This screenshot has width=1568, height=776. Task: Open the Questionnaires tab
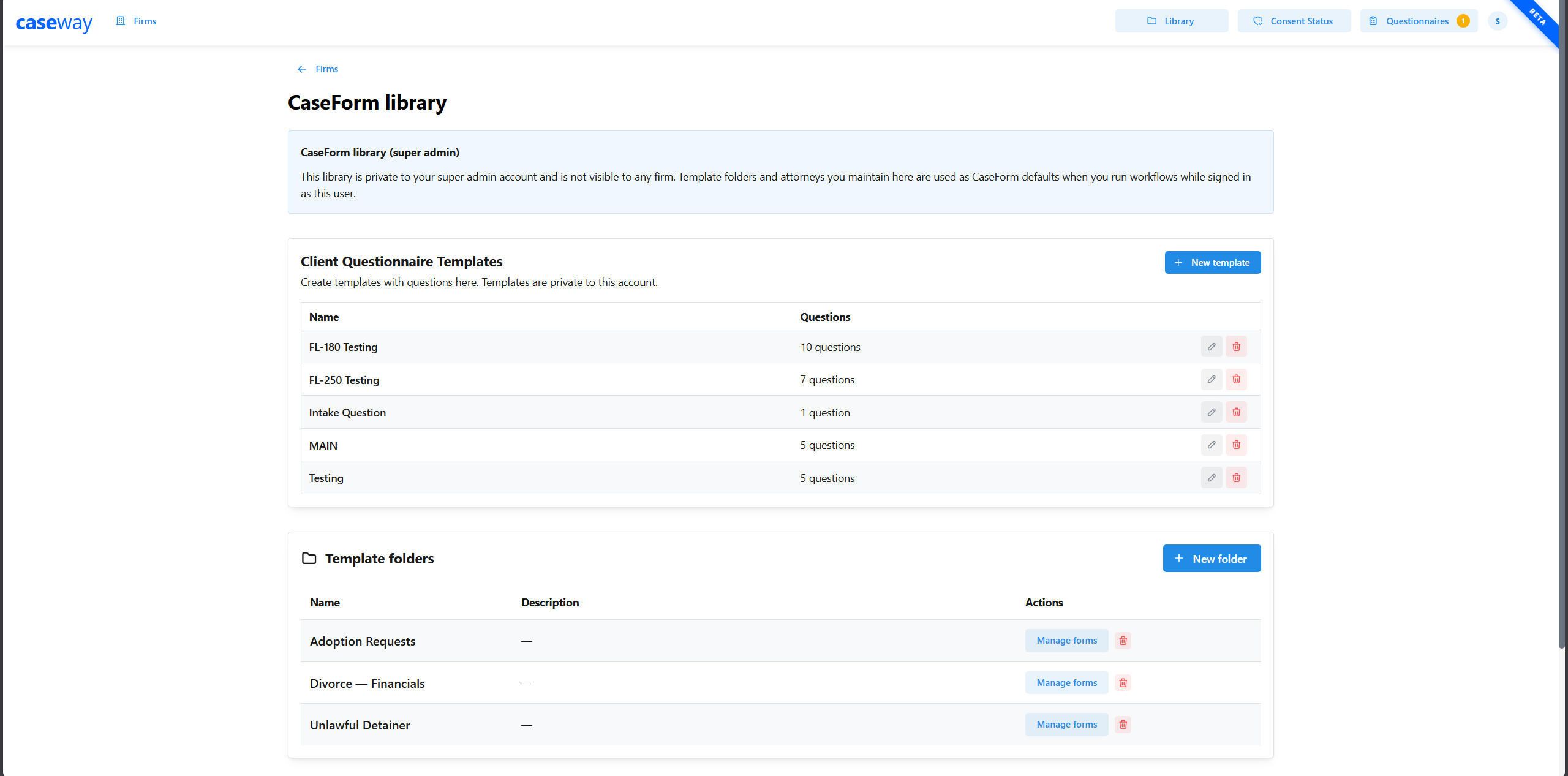click(x=1419, y=21)
